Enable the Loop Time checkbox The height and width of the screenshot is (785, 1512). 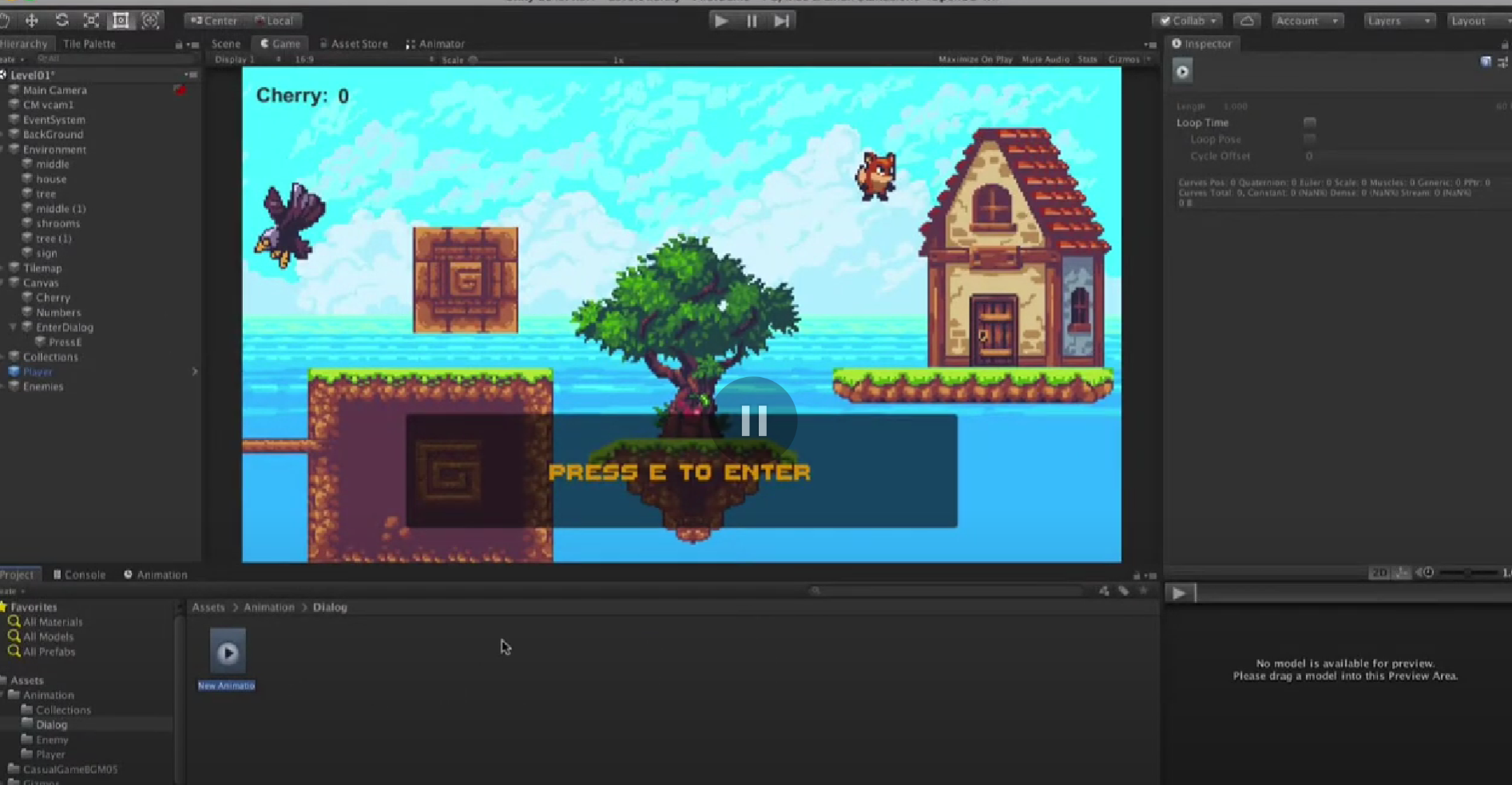(x=1310, y=122)
